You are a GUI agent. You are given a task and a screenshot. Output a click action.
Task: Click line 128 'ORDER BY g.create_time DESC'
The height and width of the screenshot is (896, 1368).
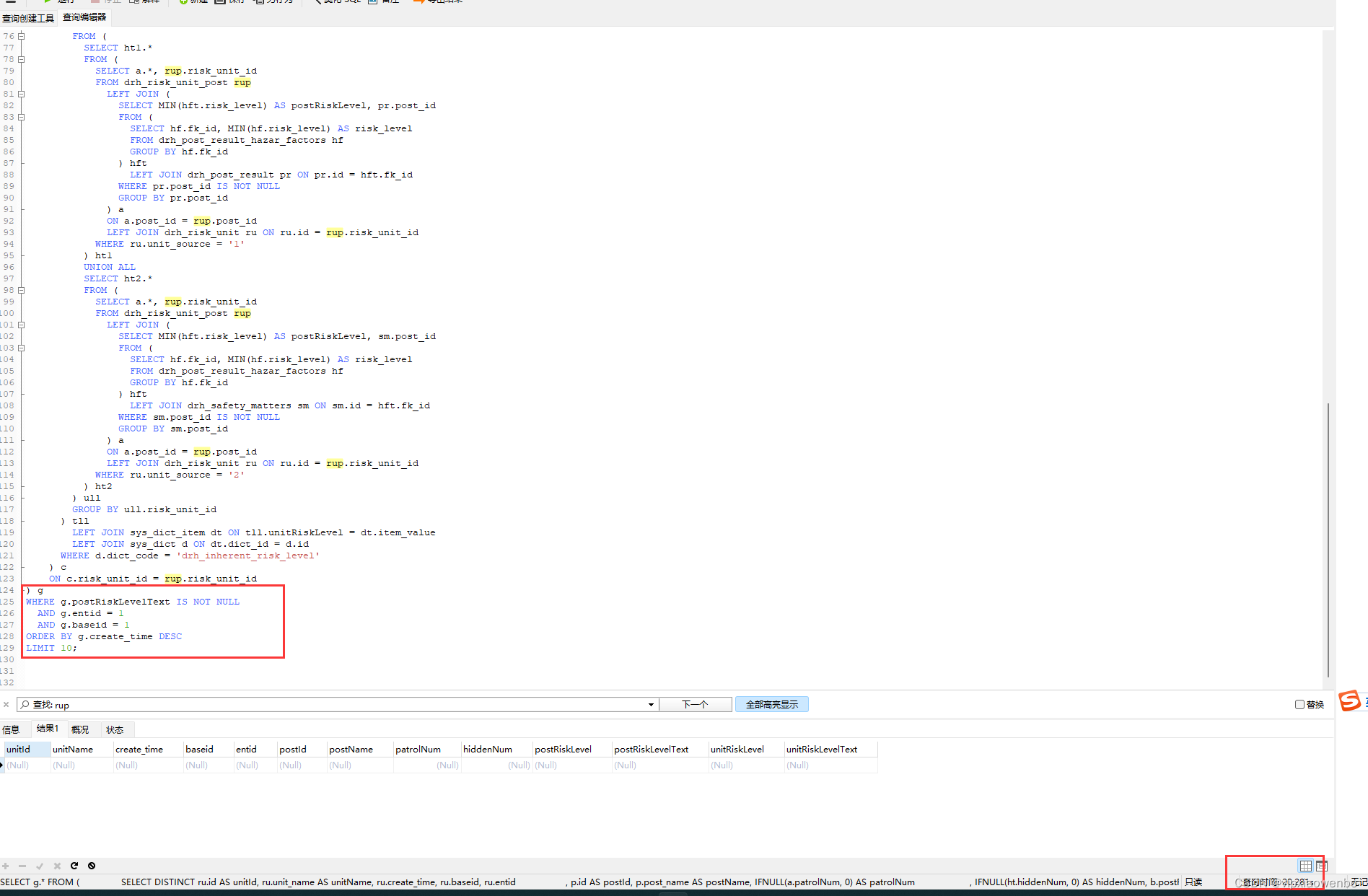pyautogui.click(x=104, y=636)
